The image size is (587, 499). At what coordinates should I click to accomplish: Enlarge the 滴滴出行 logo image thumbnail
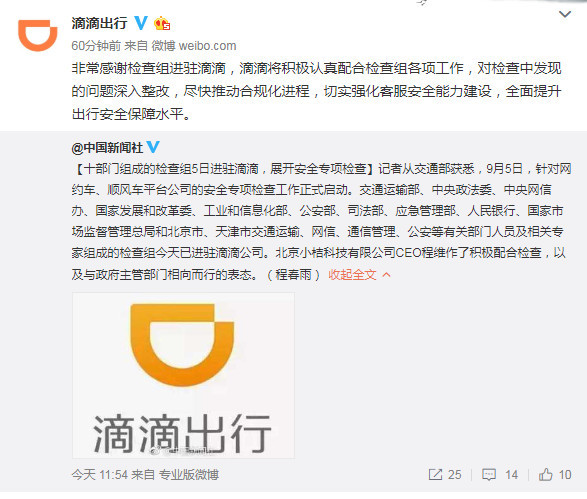pyautogui.click(x=183, y=375)
